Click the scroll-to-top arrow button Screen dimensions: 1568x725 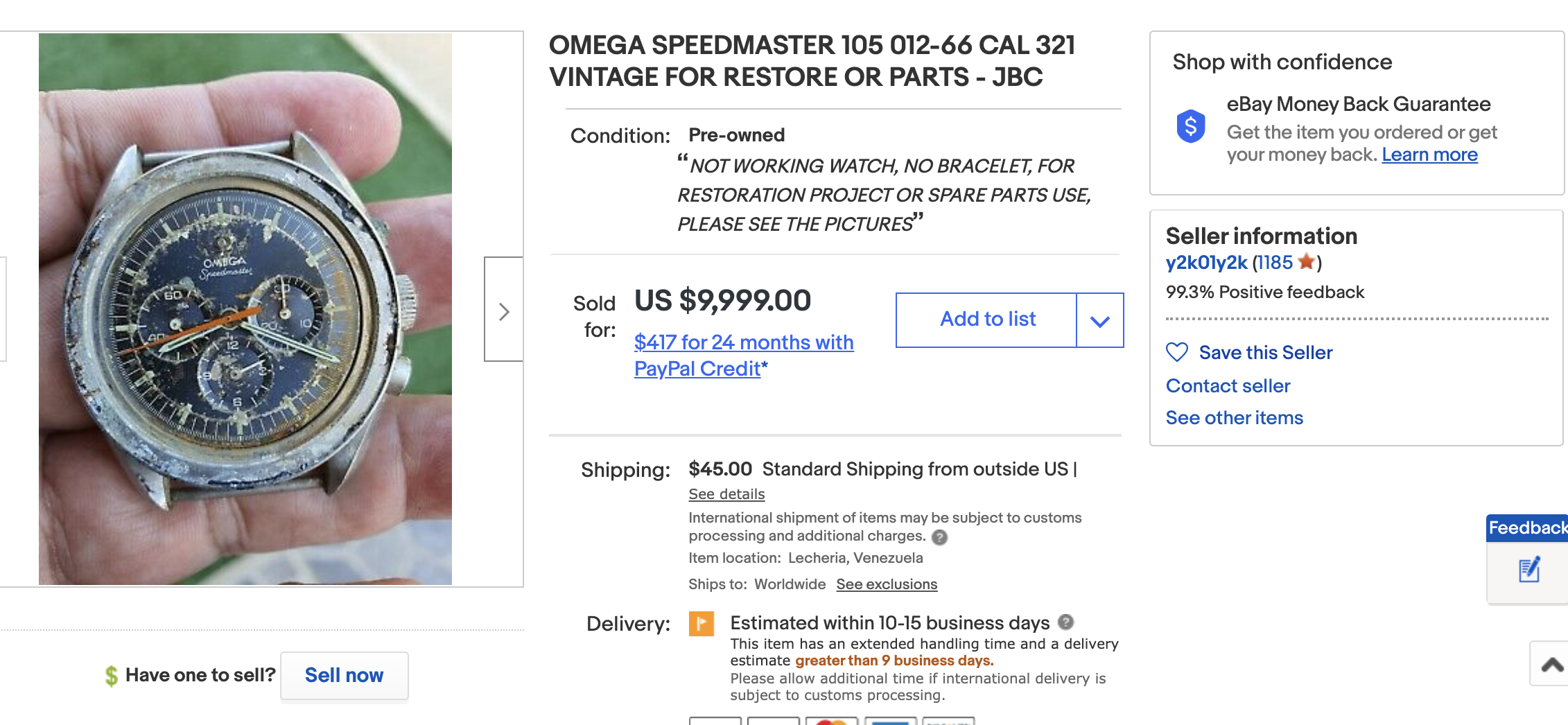click(x=1551, y=665)
